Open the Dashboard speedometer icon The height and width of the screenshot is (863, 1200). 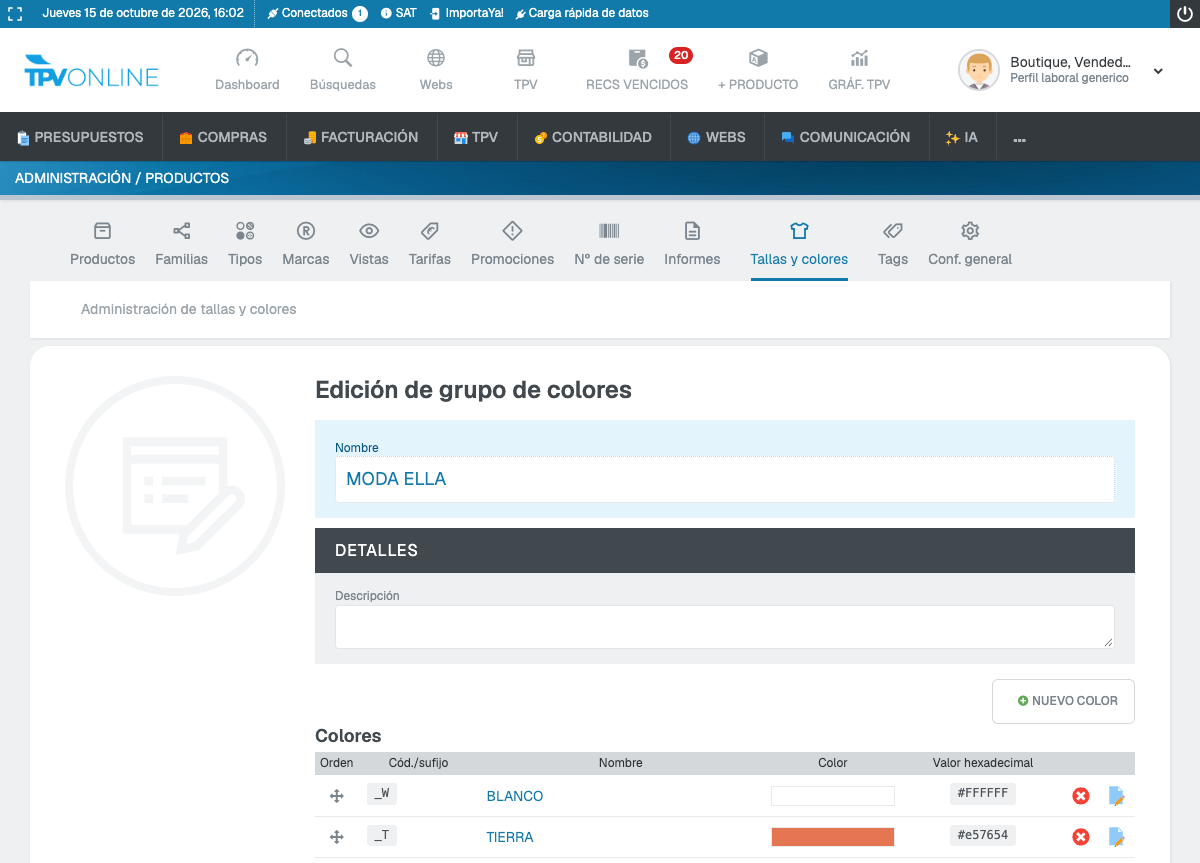(x=247, y=58)
